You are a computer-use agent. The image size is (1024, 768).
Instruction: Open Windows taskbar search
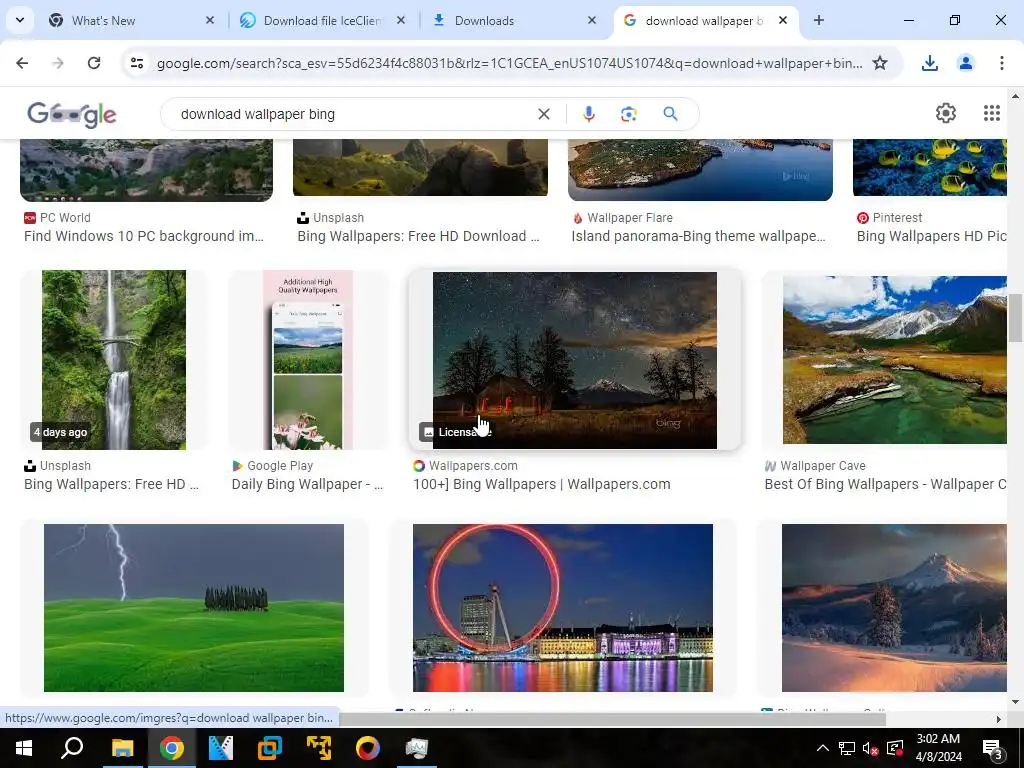pos(72,748)
